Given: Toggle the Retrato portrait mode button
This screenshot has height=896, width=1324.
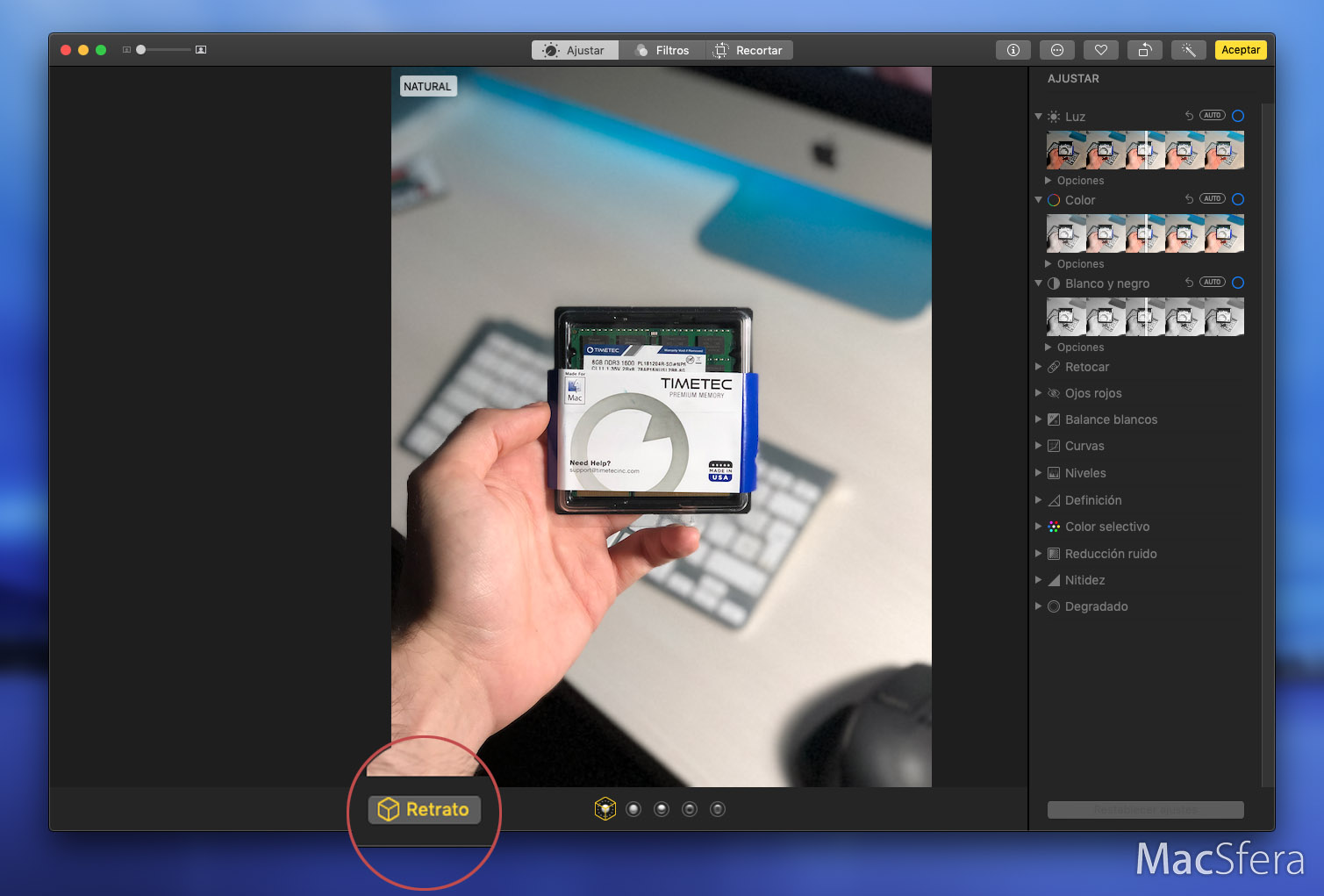Looking at the screenshot, I should (425, 809).
